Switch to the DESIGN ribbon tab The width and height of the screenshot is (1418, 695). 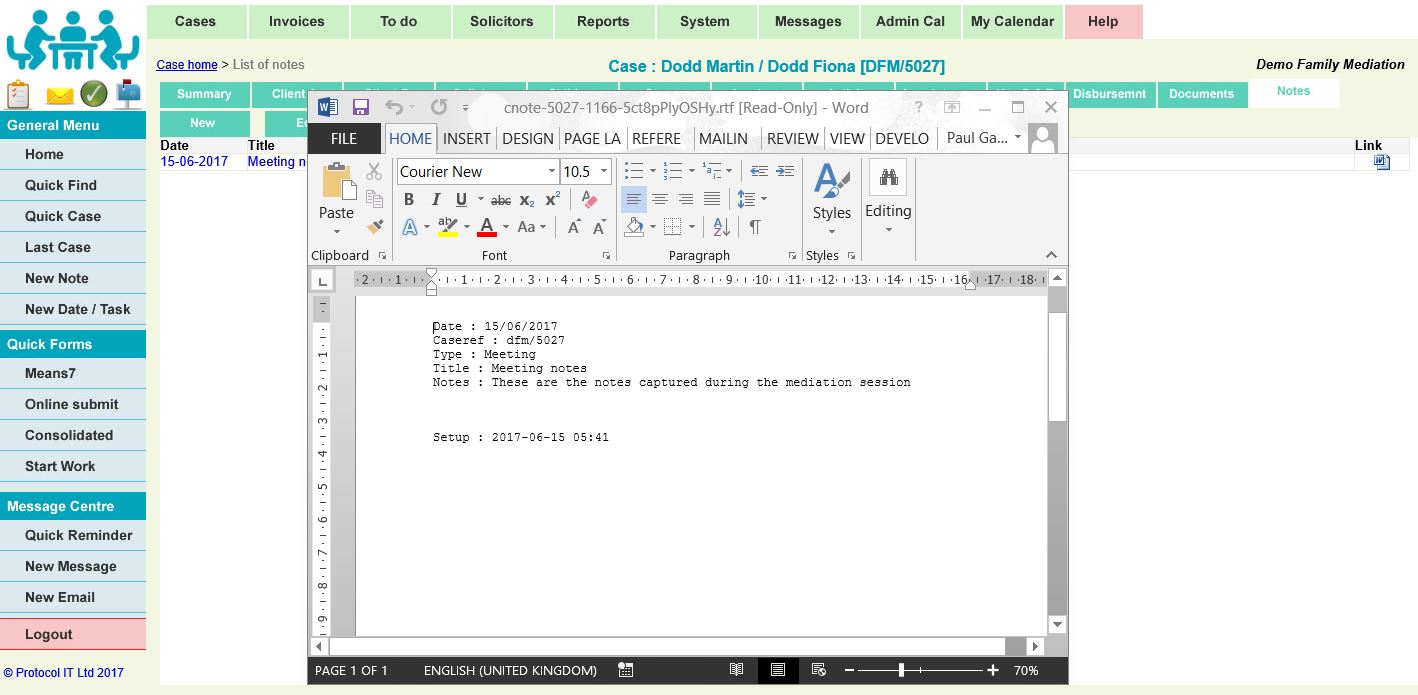pyautogui.click(x=528, y=139)
